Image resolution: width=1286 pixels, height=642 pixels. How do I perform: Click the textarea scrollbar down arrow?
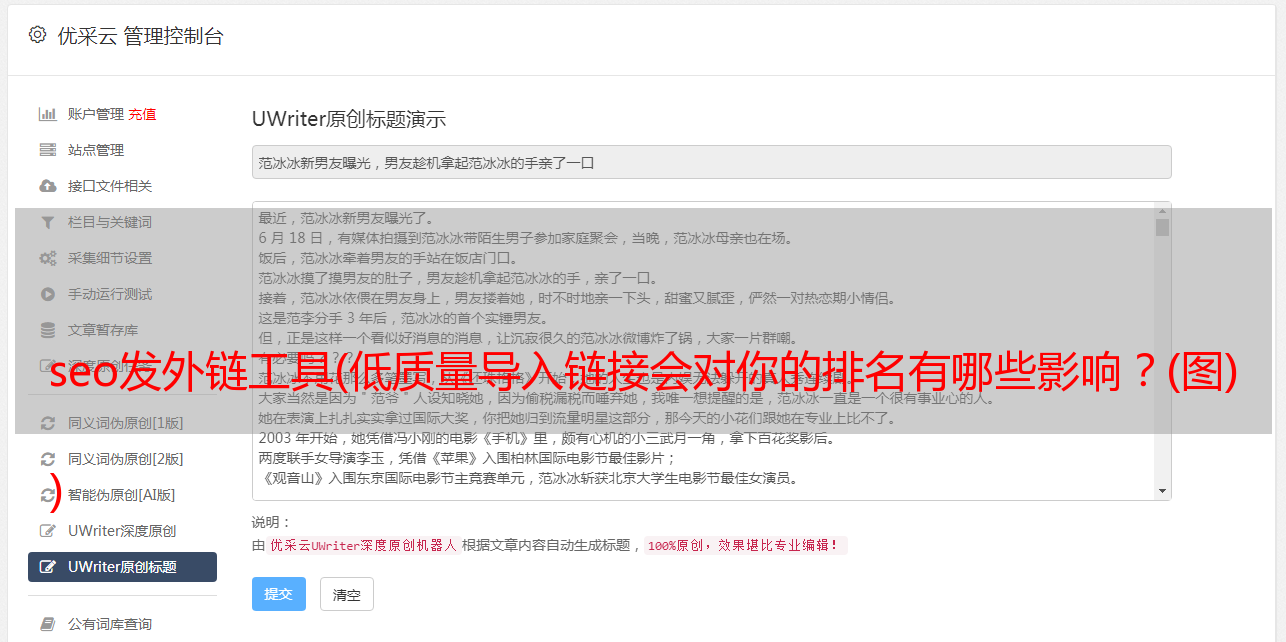click(x=1162, y=491)
